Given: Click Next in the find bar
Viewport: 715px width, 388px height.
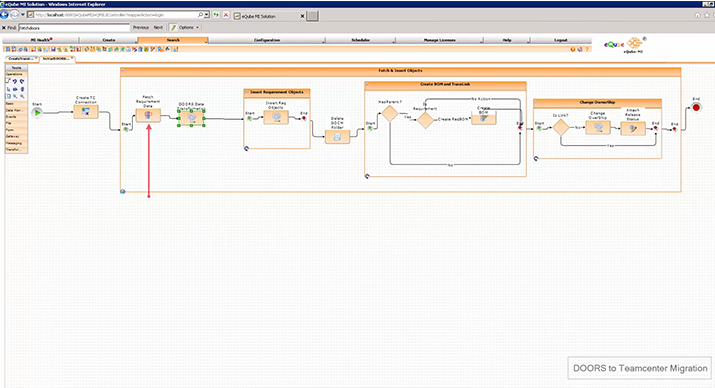Looking at the screenshot, I should point(158,27).
